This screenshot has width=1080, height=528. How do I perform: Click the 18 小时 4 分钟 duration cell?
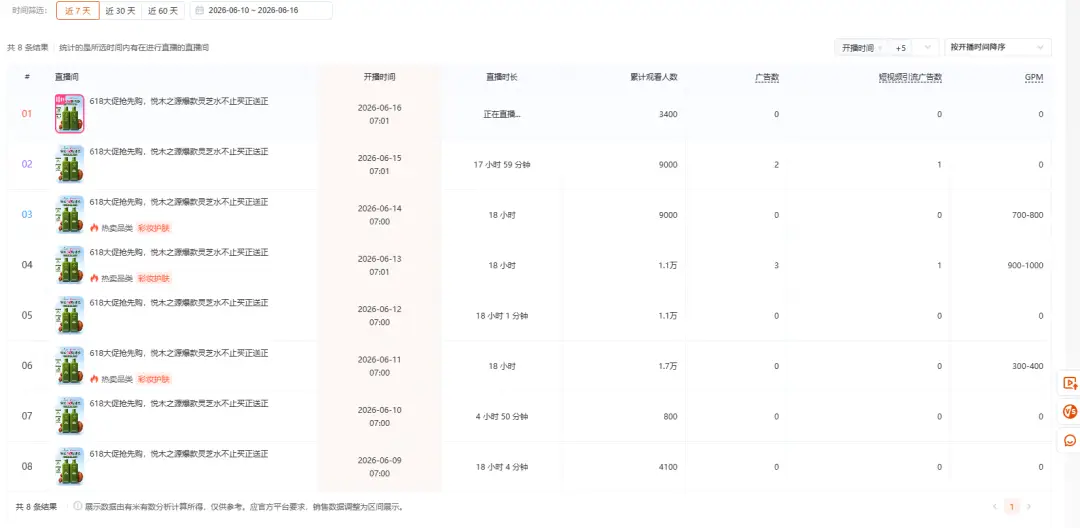tap(501, 467)
